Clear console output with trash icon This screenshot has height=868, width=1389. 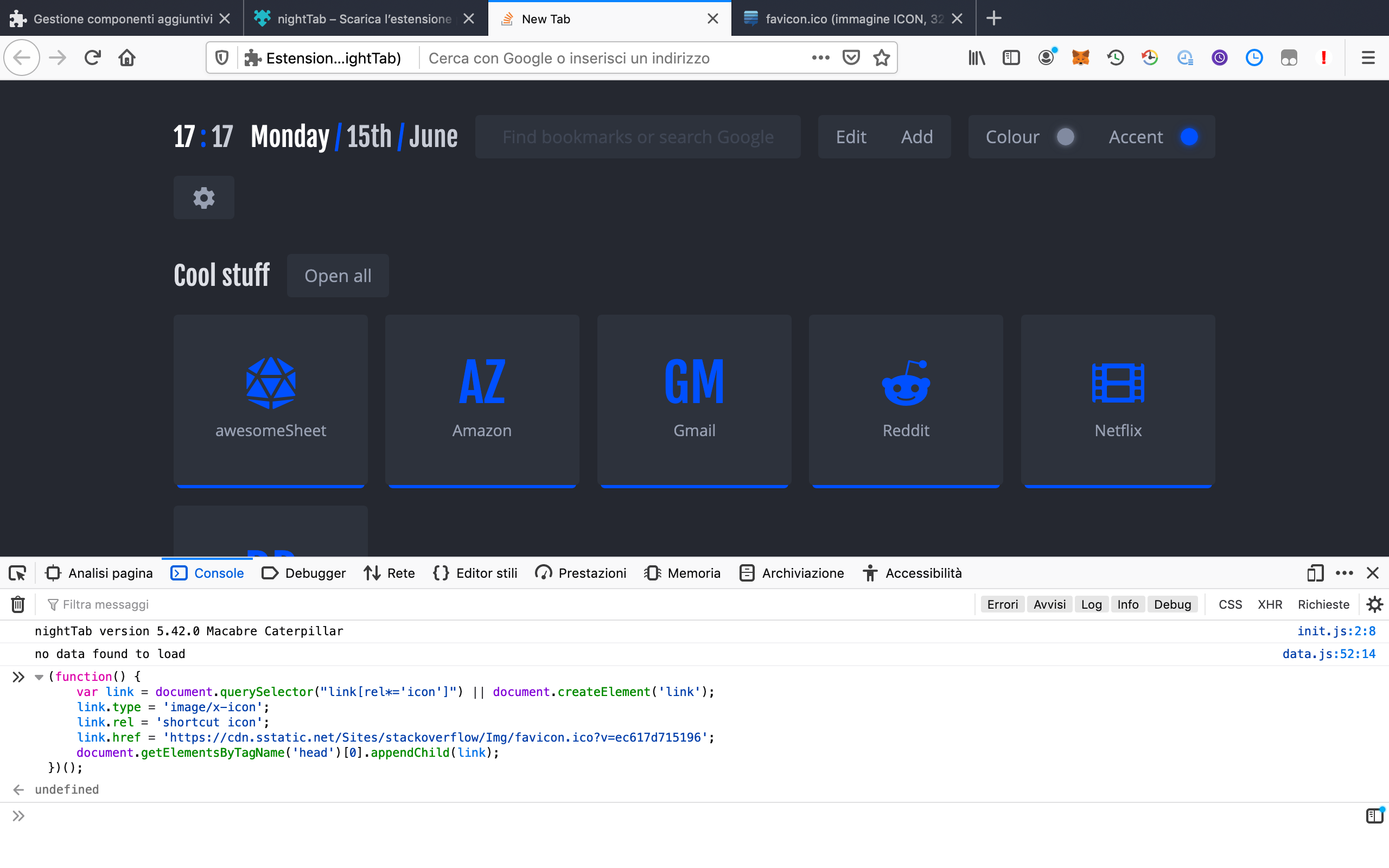[18, 604]
